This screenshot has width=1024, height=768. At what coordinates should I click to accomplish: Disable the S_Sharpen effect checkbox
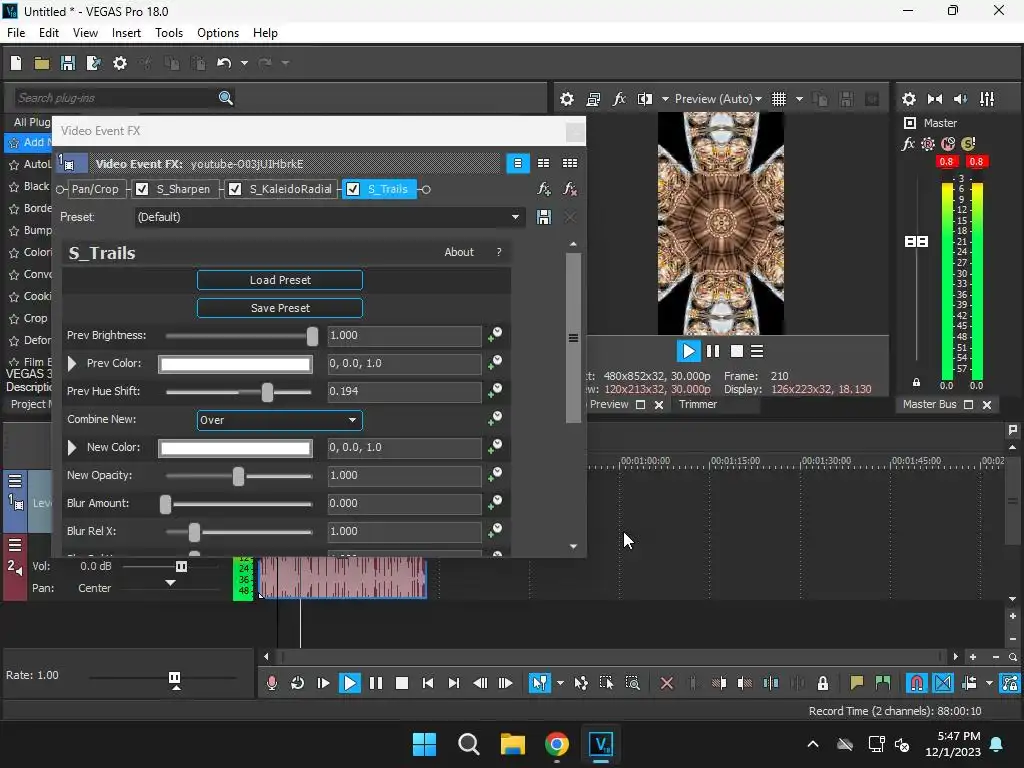[142, 189]
